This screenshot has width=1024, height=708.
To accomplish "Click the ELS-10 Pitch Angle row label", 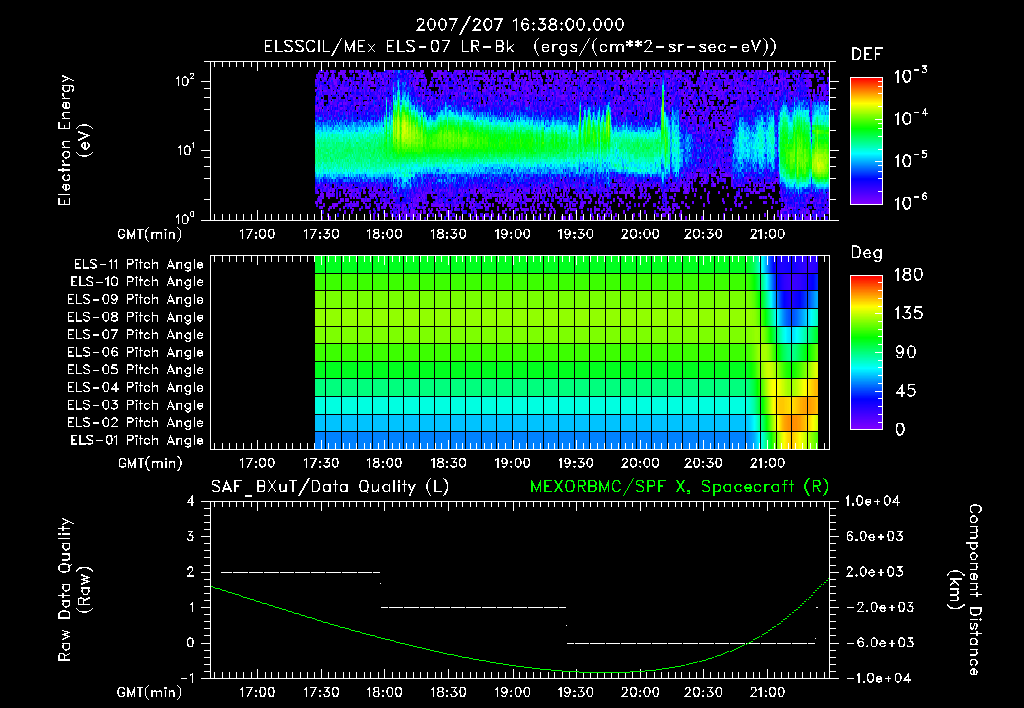I will point(137,282).
